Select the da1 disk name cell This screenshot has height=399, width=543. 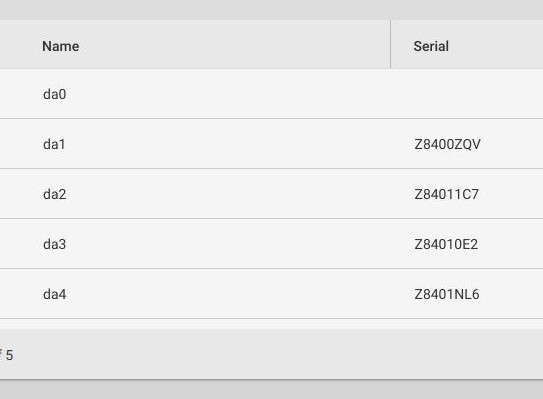pyautogui.click(x=54, y=144)
